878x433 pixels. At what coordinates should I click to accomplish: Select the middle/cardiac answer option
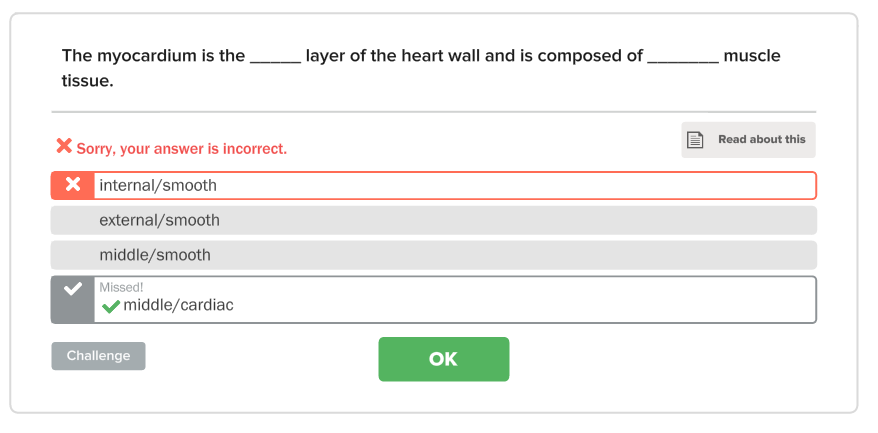pos(433,300)
